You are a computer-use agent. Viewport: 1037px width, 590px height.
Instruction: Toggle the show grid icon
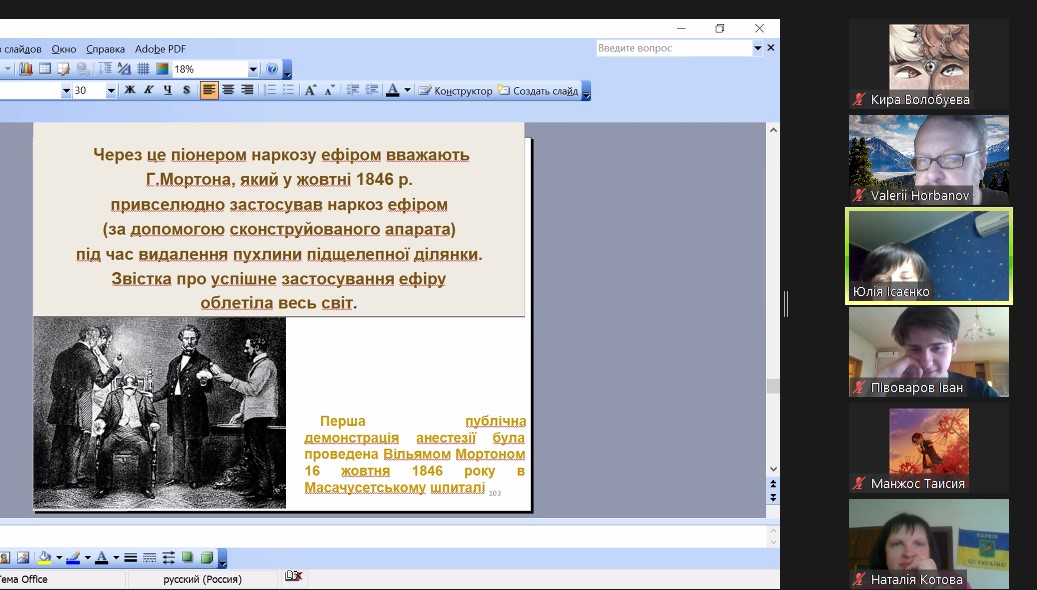(143, 69)
